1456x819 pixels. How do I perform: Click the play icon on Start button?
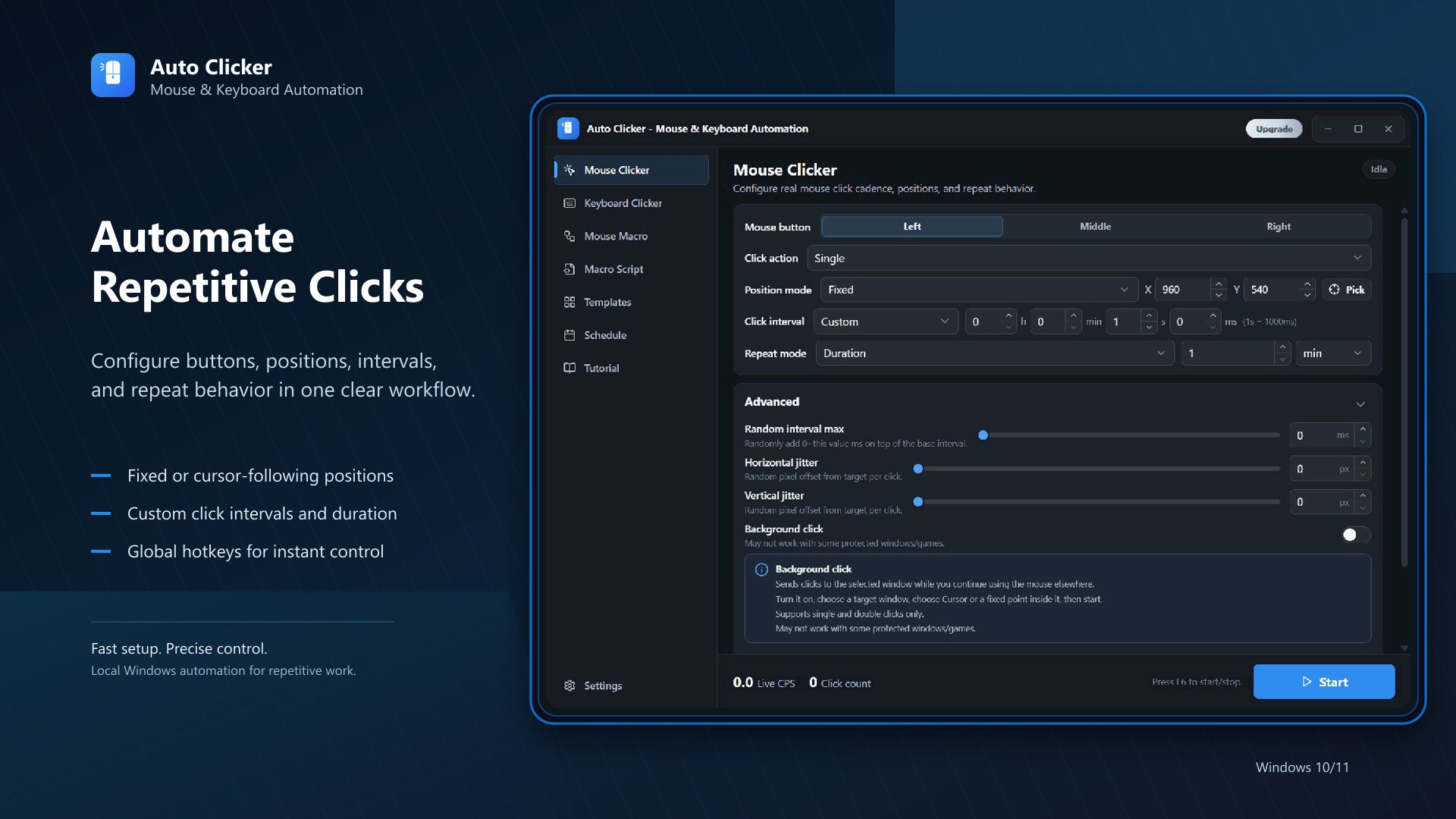tap(1307, 682)
